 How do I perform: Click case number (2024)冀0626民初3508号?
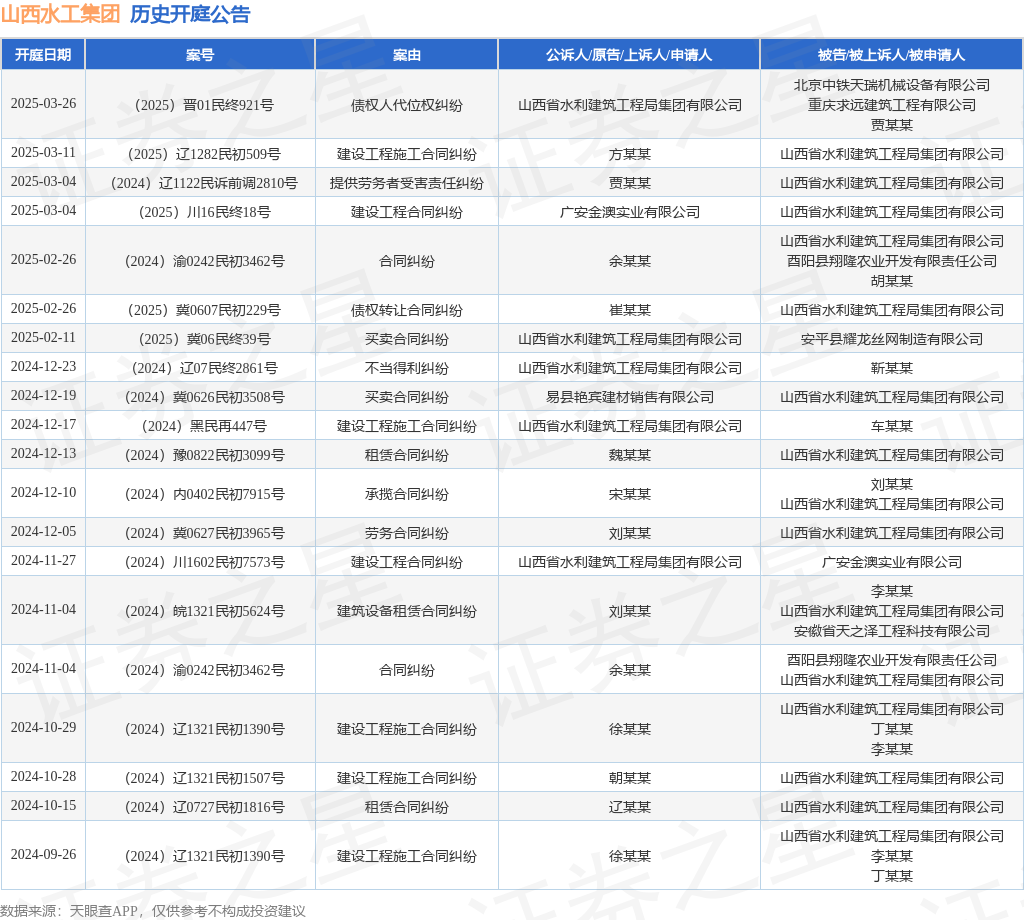[200, 397]
